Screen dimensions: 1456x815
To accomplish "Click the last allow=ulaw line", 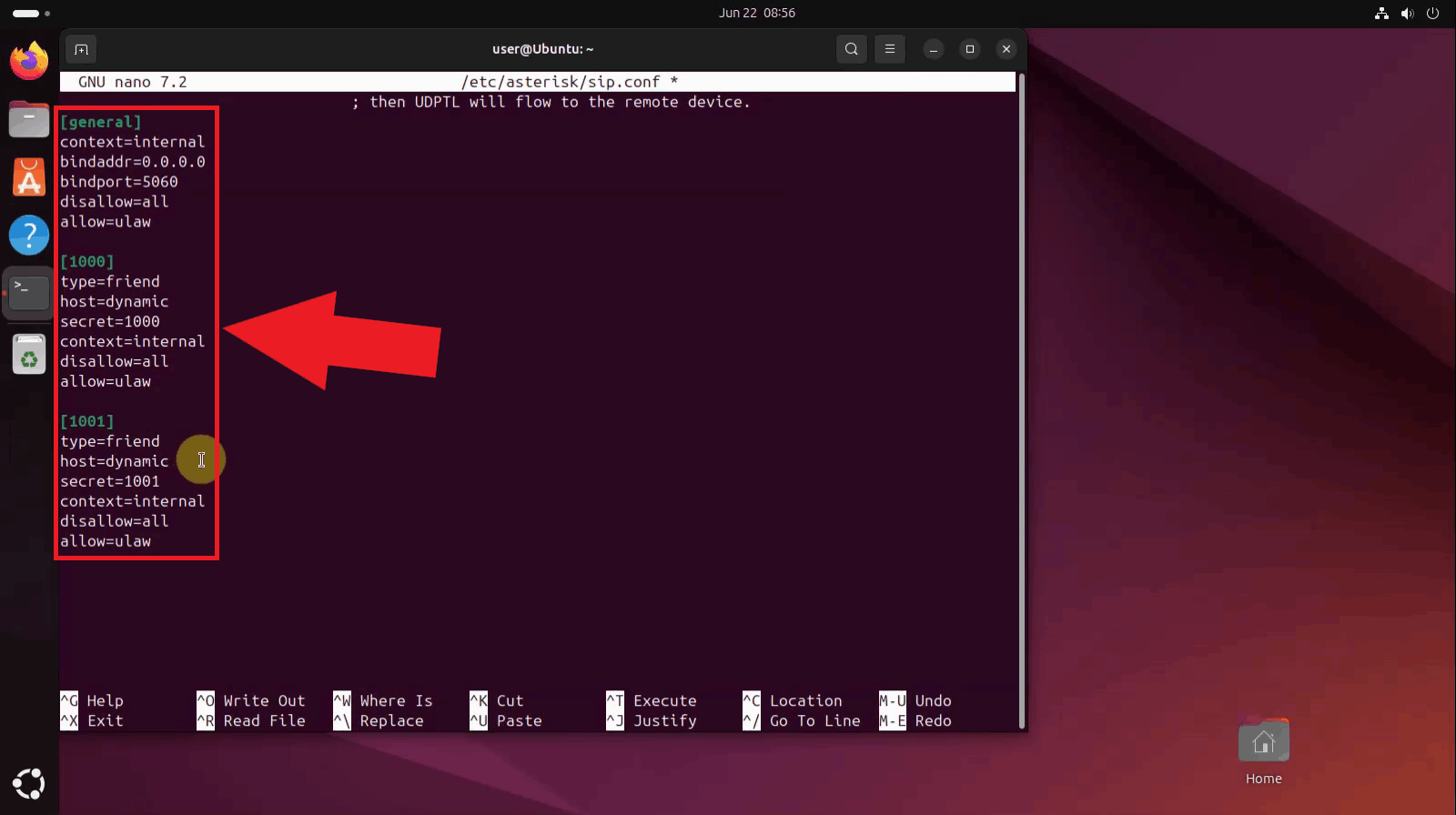I will point(106,541).
